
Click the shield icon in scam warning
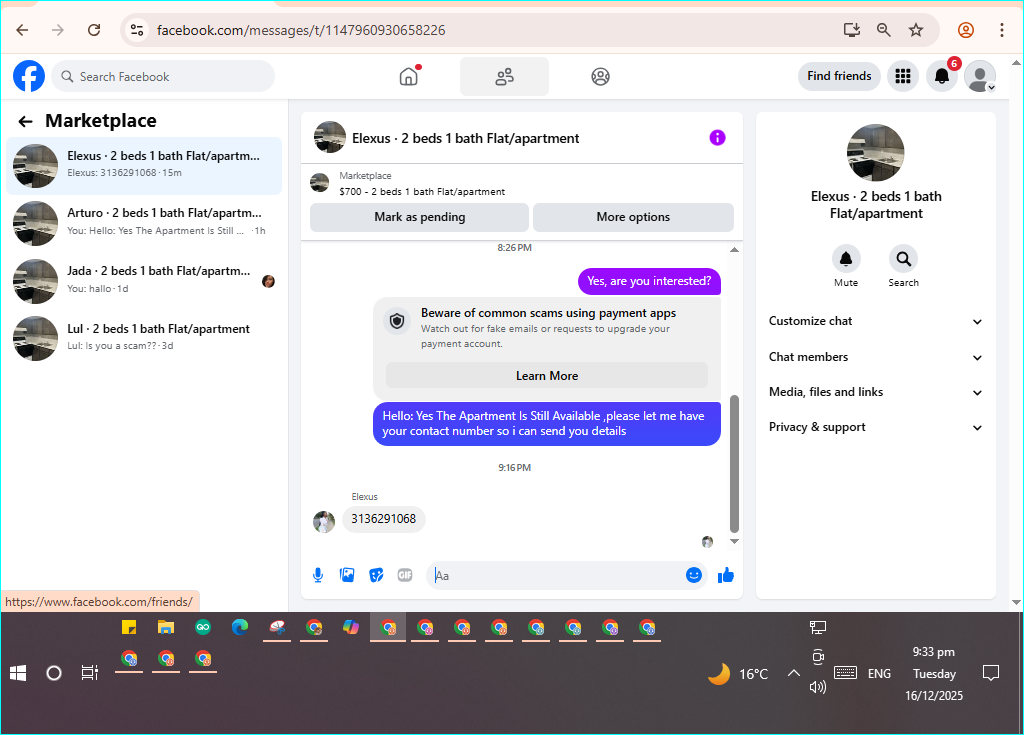[397, 321]
